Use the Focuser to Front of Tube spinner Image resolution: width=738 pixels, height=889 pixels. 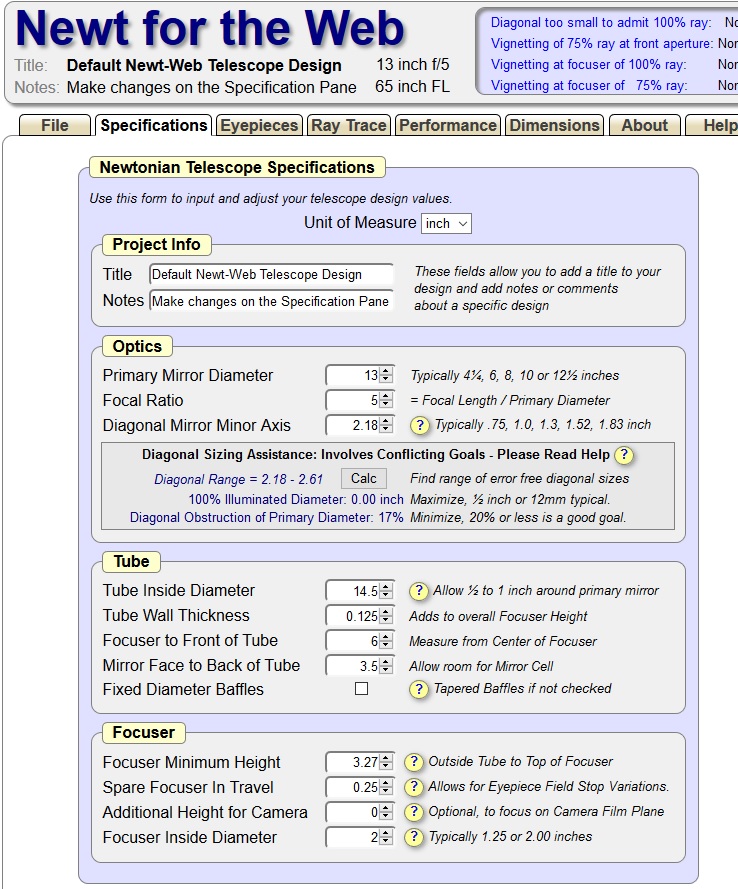[x=386, y=641]
